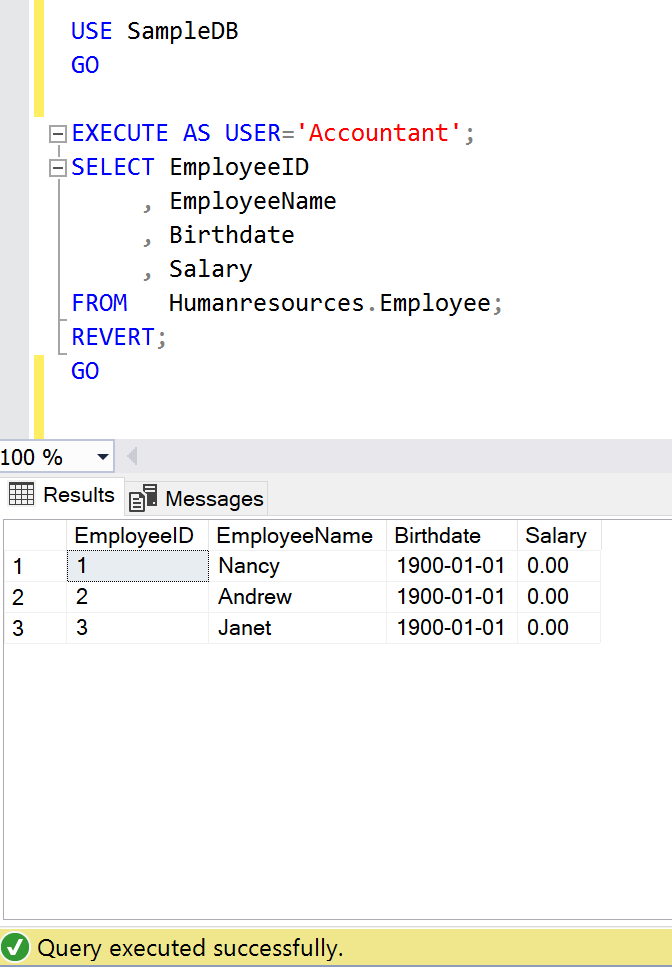Open the 100 % zoom dropdown
This screenshot has height=967, width=672.
[x=102, y=458]
